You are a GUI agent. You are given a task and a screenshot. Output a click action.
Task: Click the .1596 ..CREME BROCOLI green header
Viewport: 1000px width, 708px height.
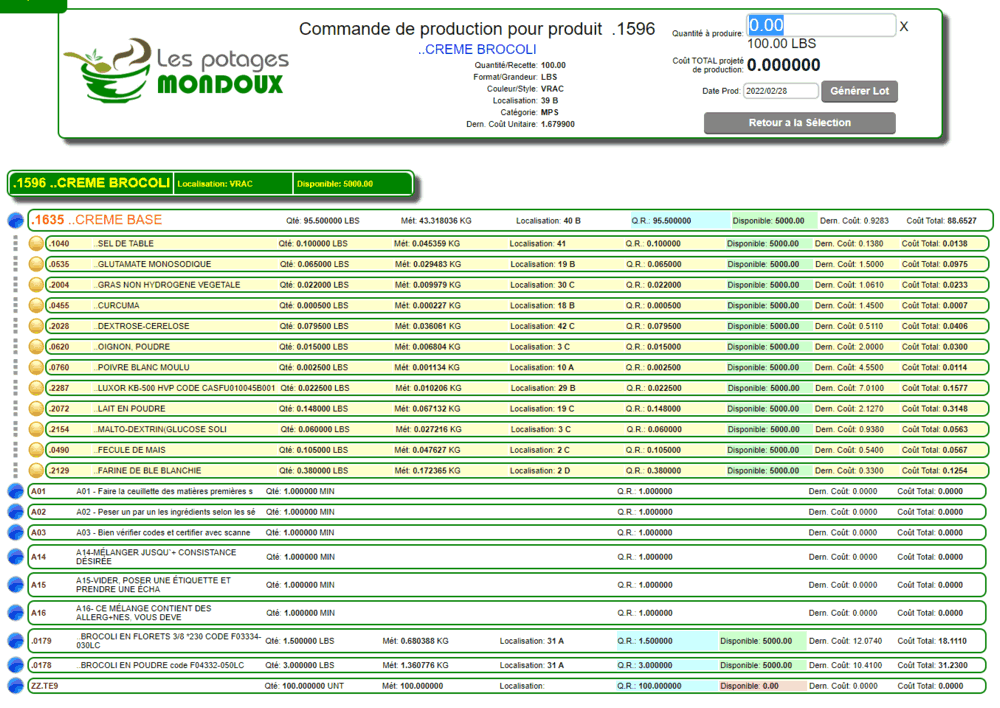(x=91, y=184)
